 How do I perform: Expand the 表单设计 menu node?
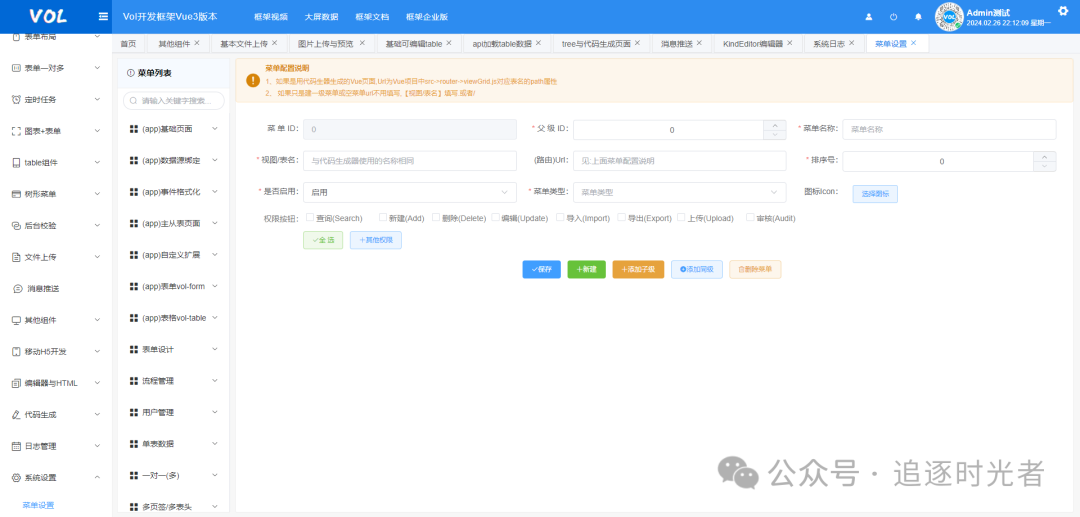click(215, 349)
